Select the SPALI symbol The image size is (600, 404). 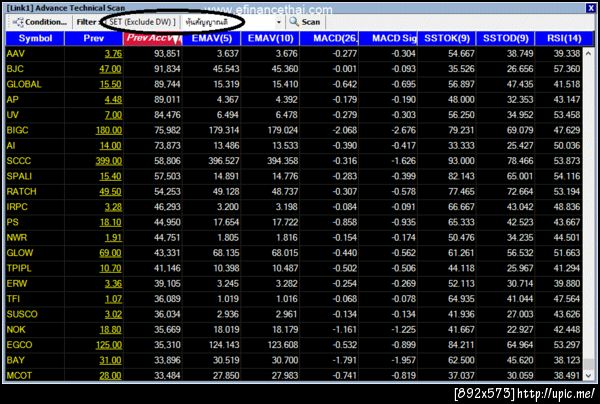click(19, 176)
